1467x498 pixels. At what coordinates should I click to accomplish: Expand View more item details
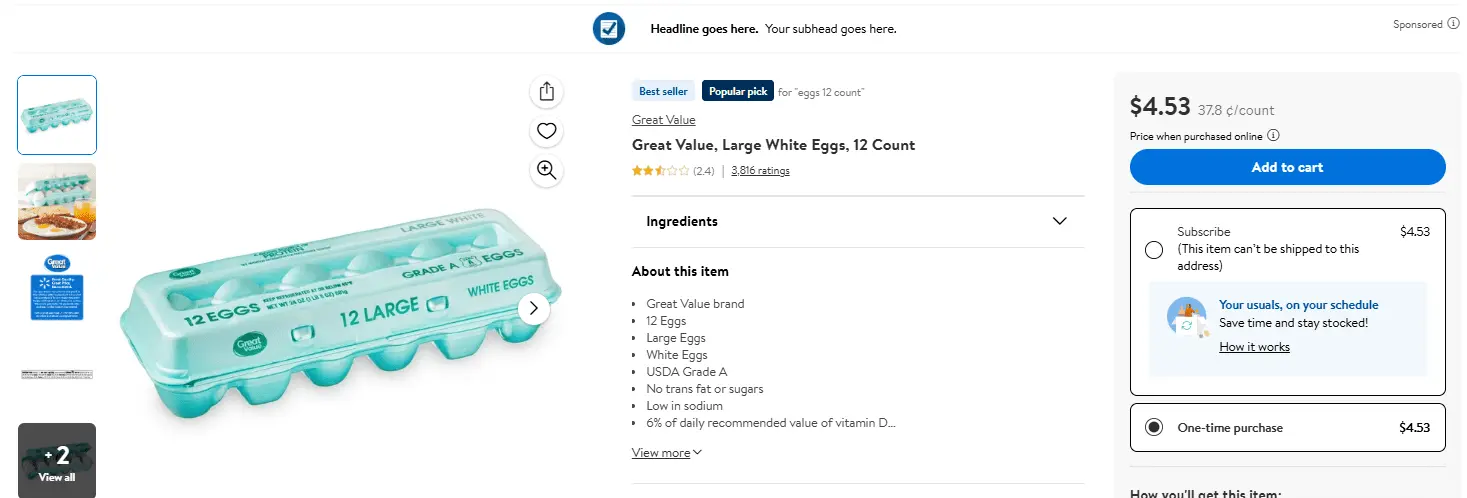click(x=667, y=453)
